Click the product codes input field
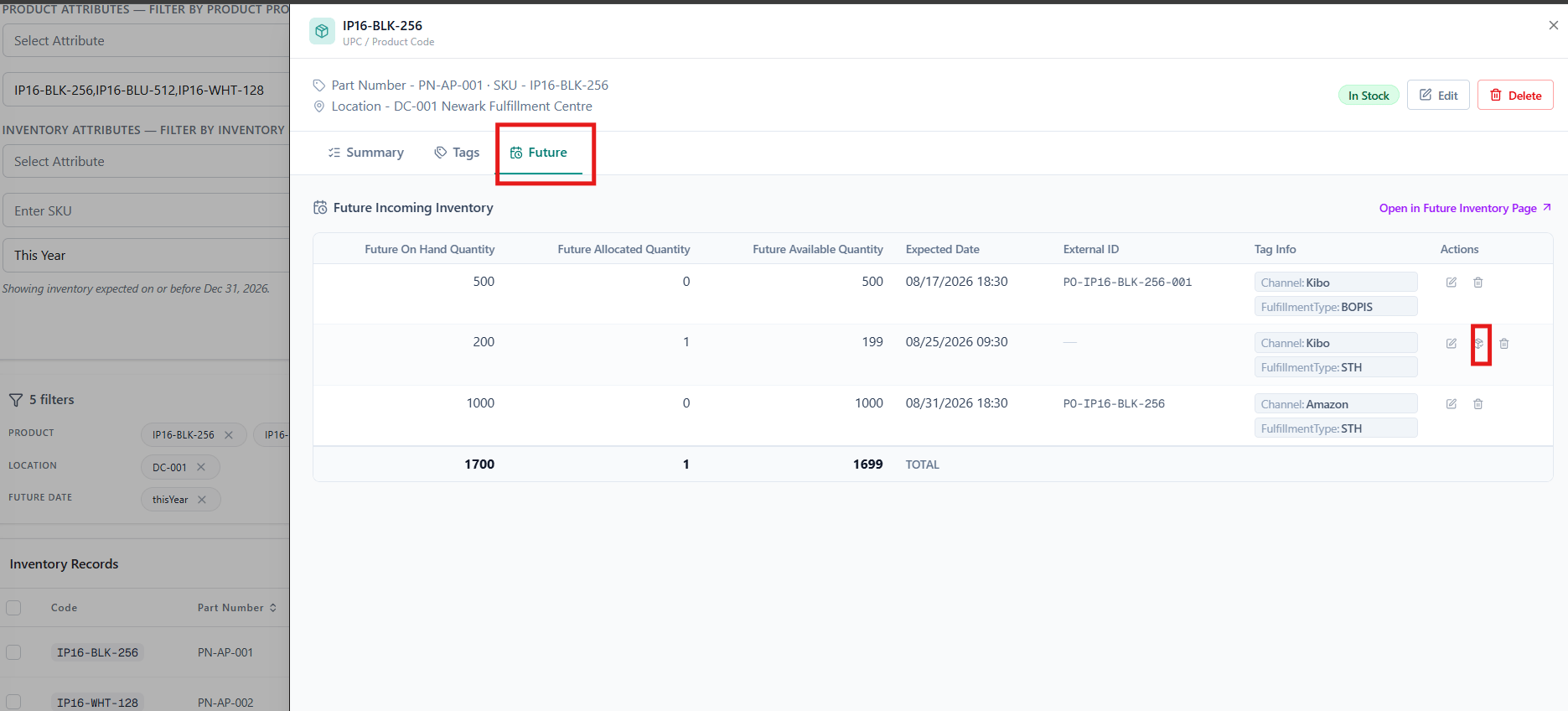This screenshot has width=1568, height=711. click(146, 90)
